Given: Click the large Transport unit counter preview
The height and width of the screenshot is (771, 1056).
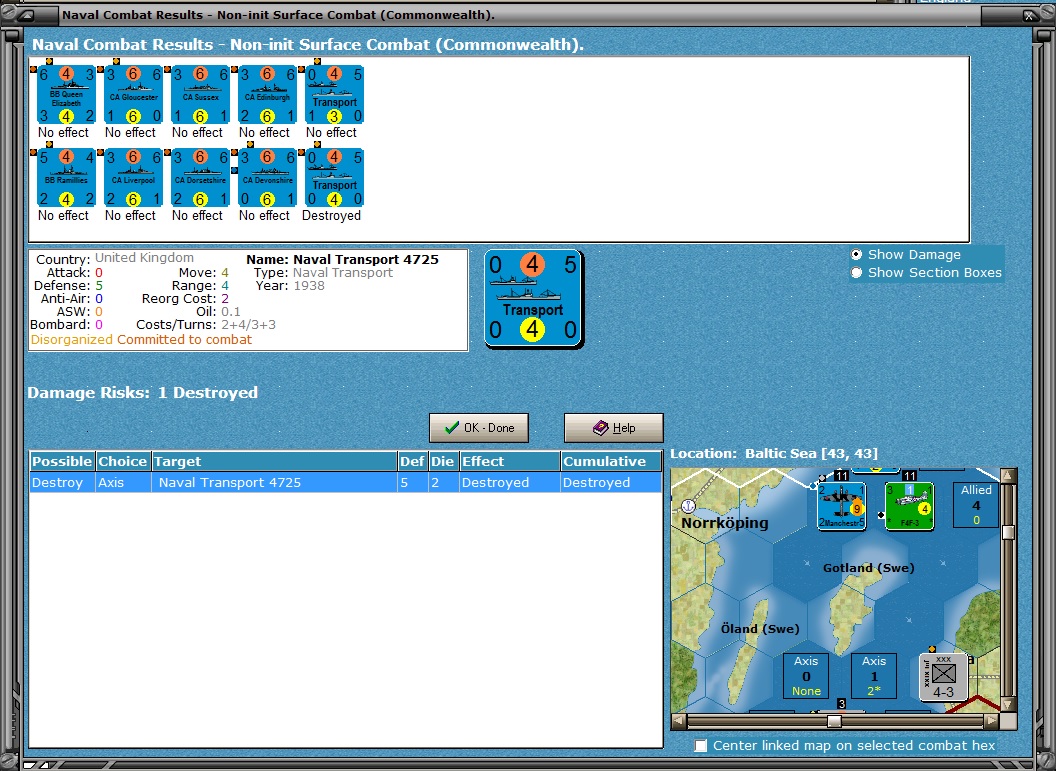Looking at the screenshot, I should [x=533, y=299].
